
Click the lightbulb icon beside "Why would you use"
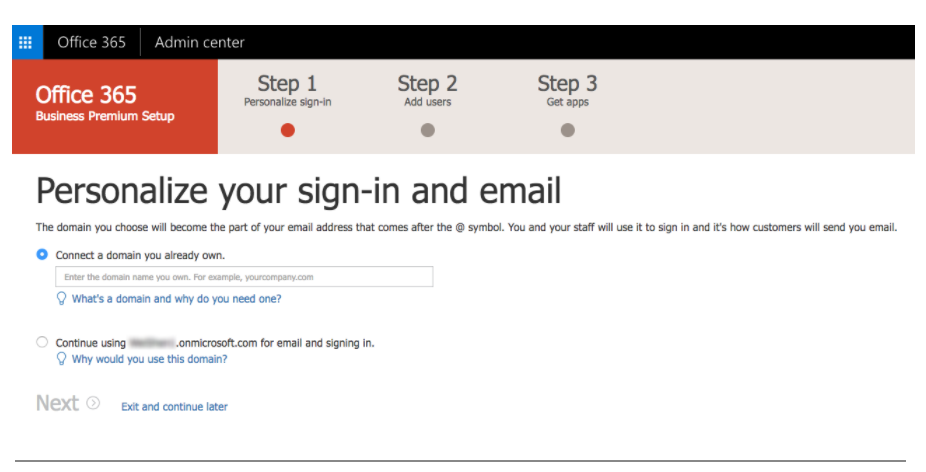(x=61, y=359)
